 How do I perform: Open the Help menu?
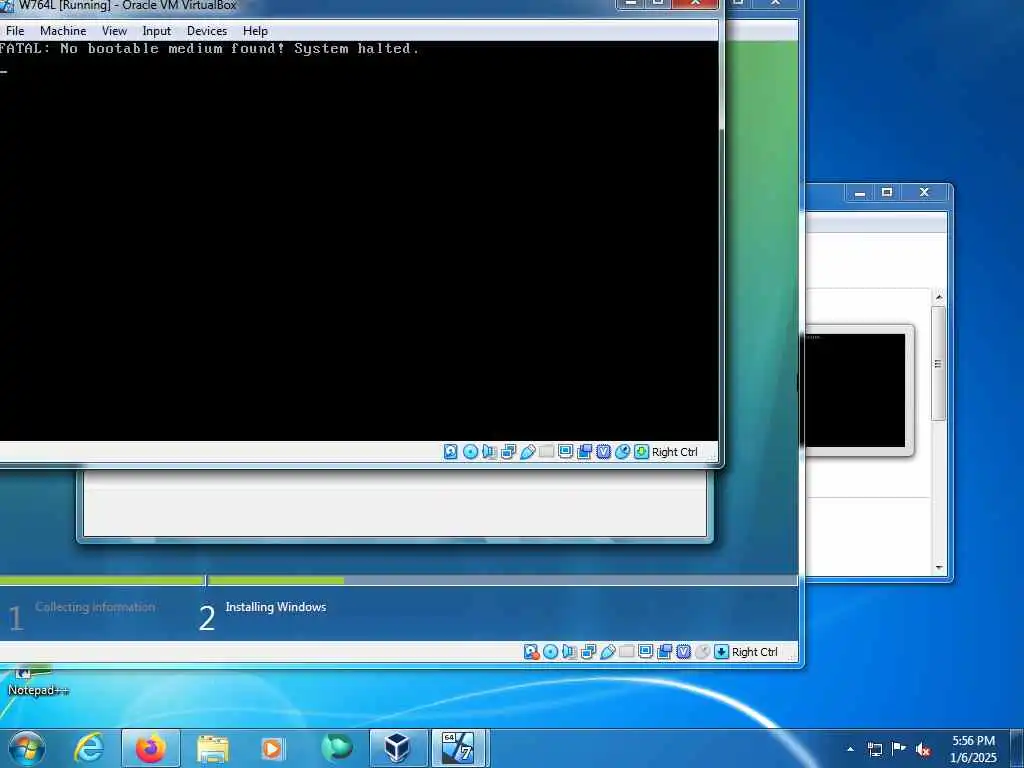pos(255,31)
